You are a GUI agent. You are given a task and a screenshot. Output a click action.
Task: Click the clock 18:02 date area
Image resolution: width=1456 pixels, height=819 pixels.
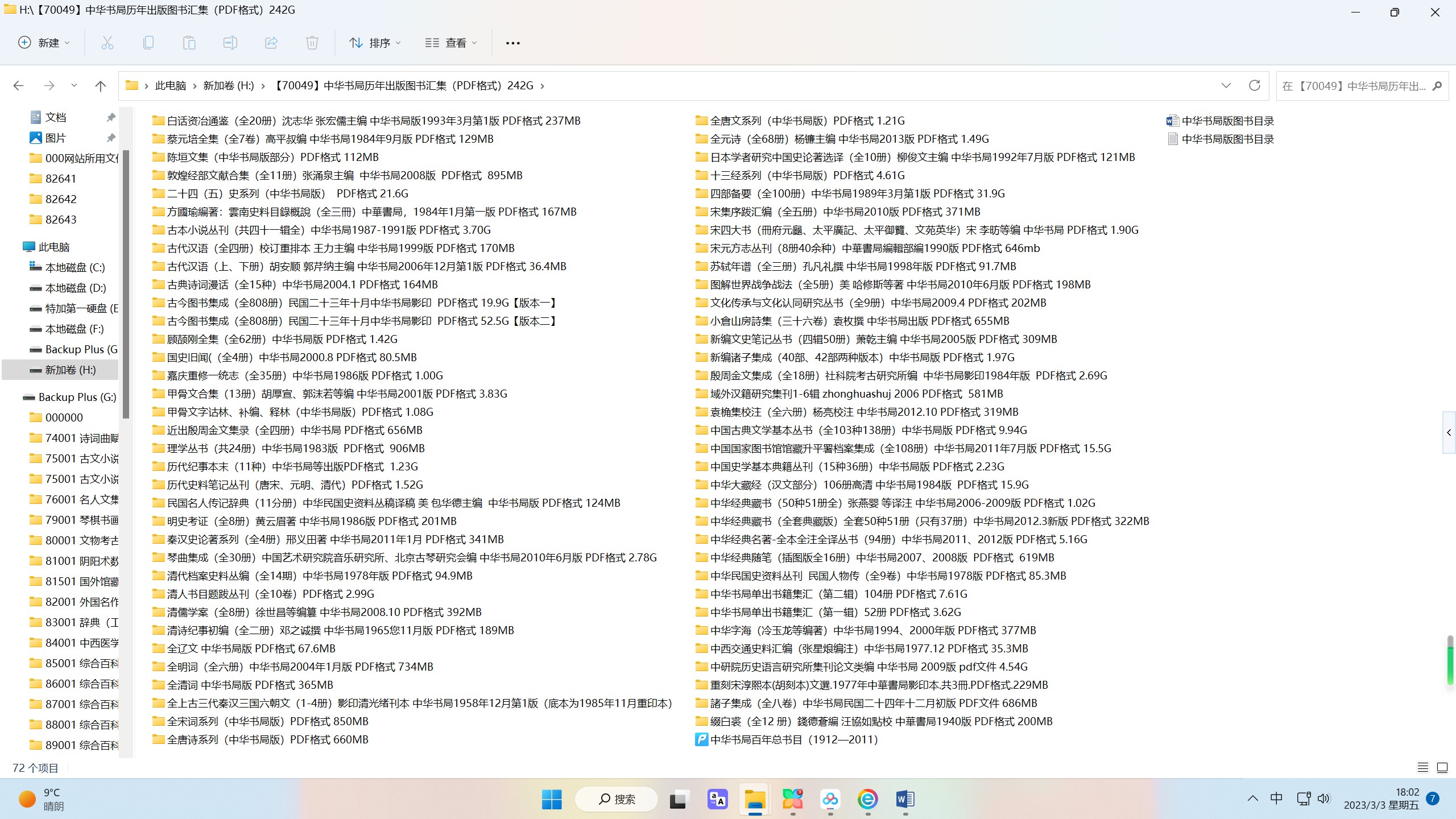click(x=1381, y=799)
